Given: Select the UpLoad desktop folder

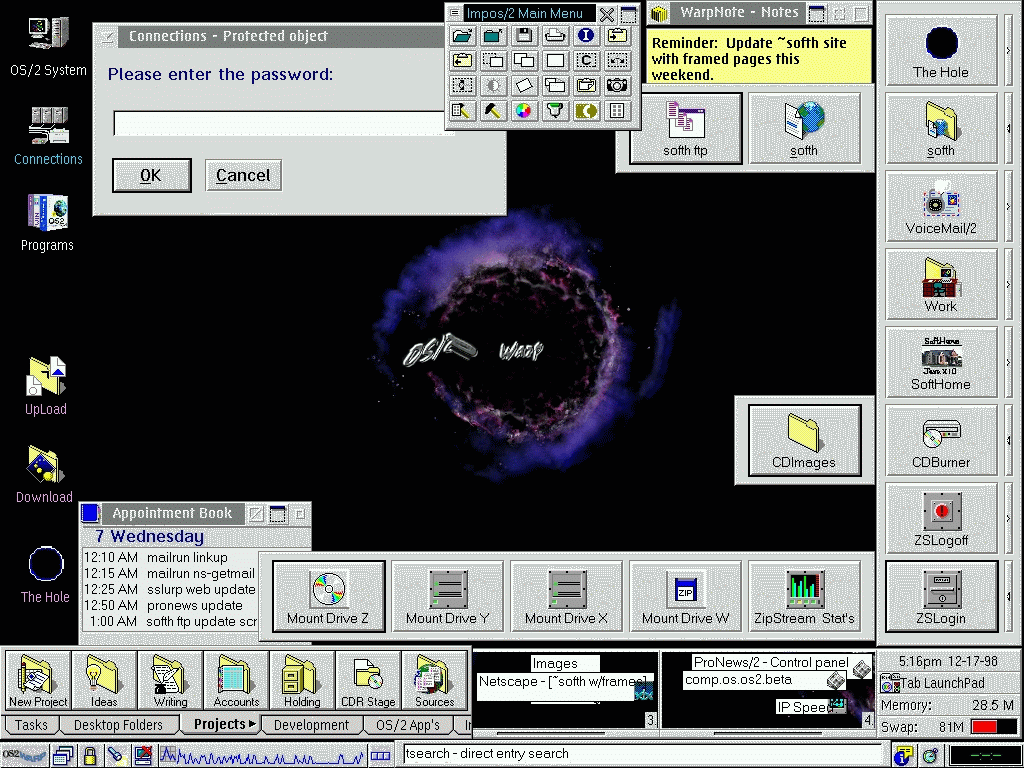Looking at the screenshot, I should click(46, 386).
